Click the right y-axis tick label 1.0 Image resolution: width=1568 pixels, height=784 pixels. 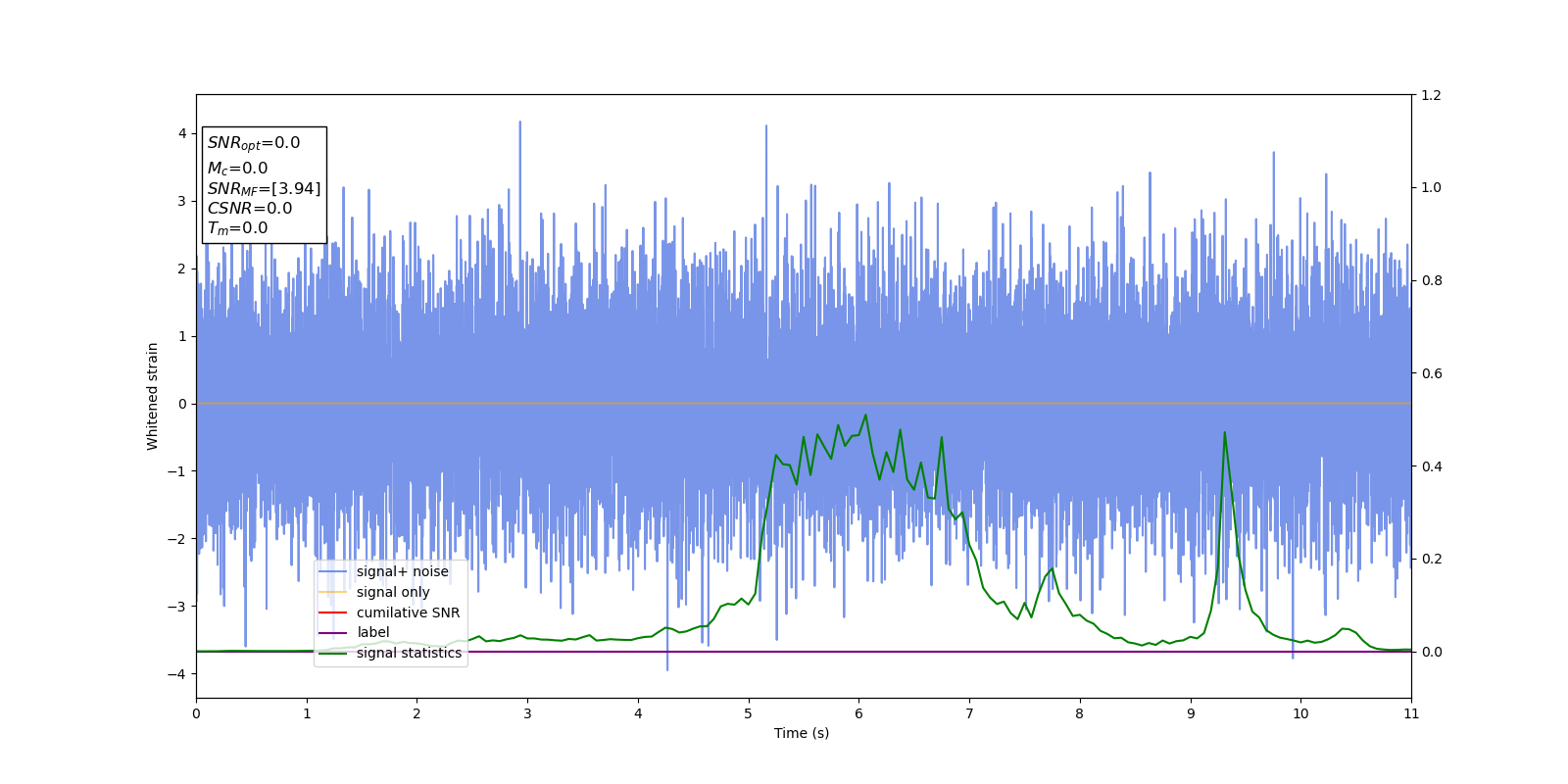point(1431,187)
